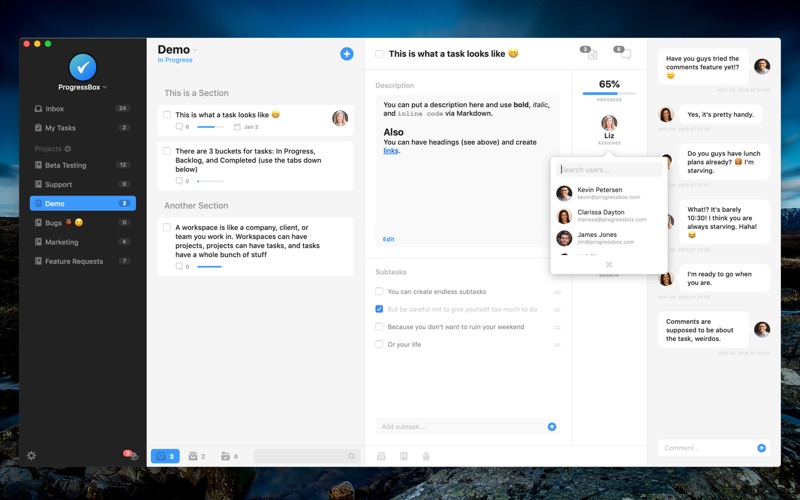Click 'Another Section' heading
Screen dimensions: 800x500
(x=196, y=206)
